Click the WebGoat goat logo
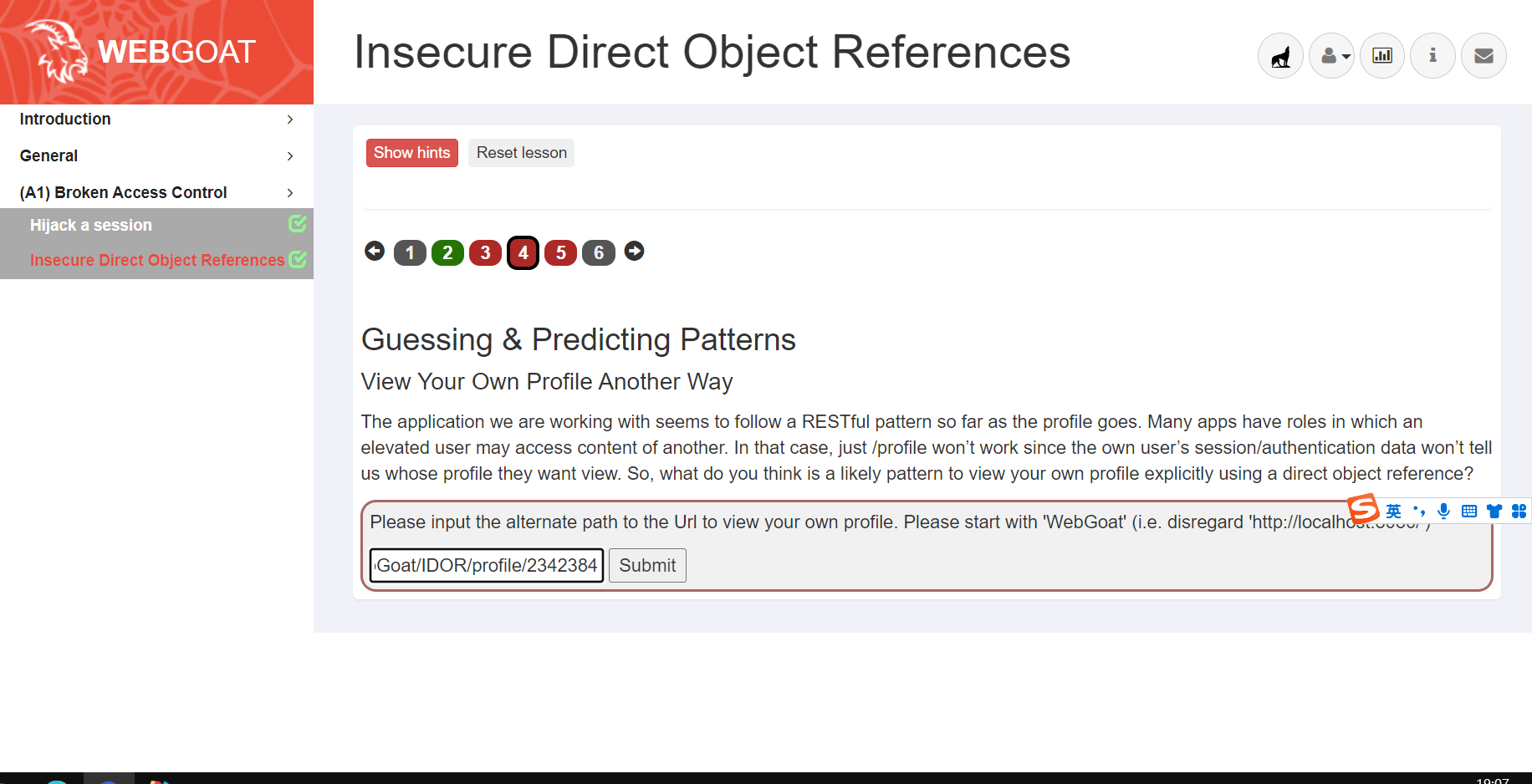Viewport: 1532px width, 784px height. (x=56, y=52)
